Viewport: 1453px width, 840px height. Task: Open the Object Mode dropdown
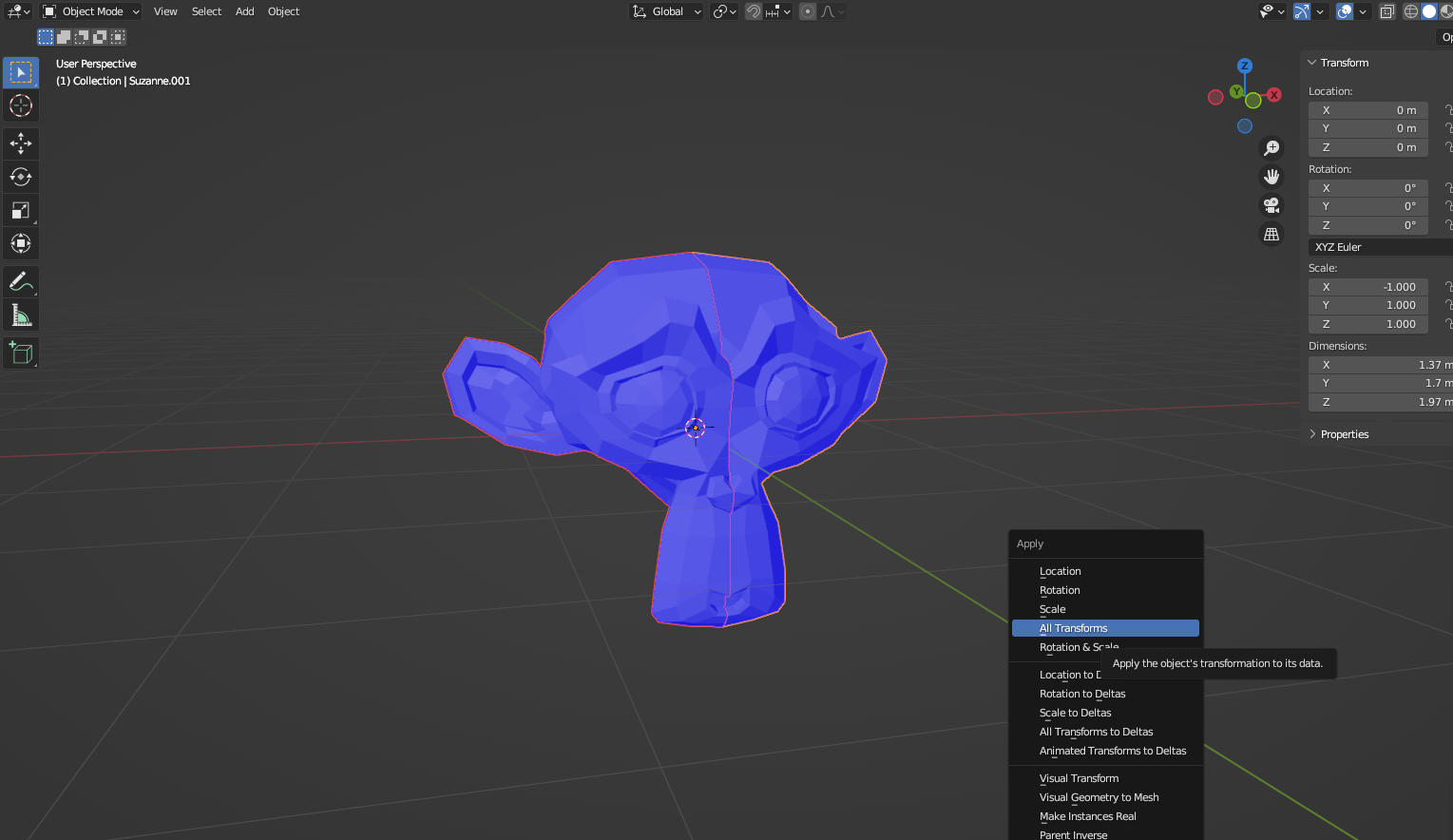point(91,11)
